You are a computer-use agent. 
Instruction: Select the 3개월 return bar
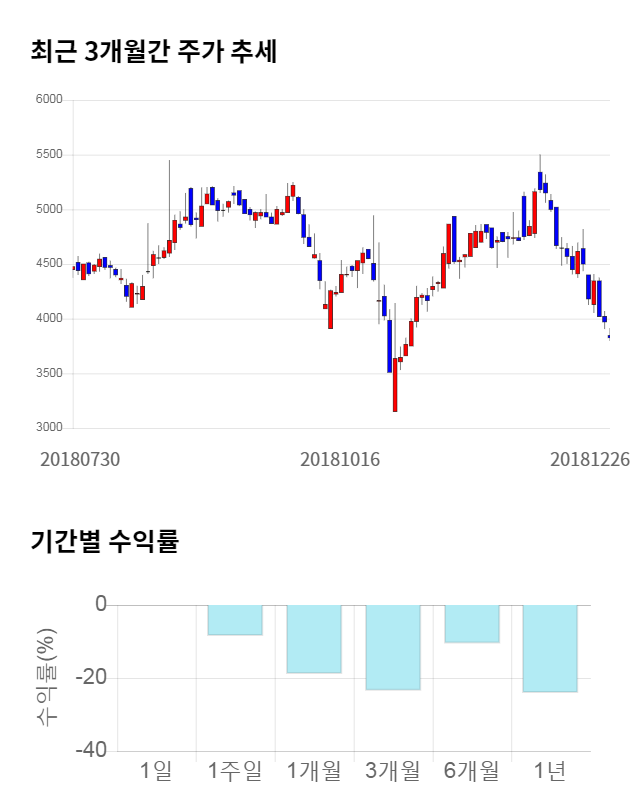[x=393, y=647]
